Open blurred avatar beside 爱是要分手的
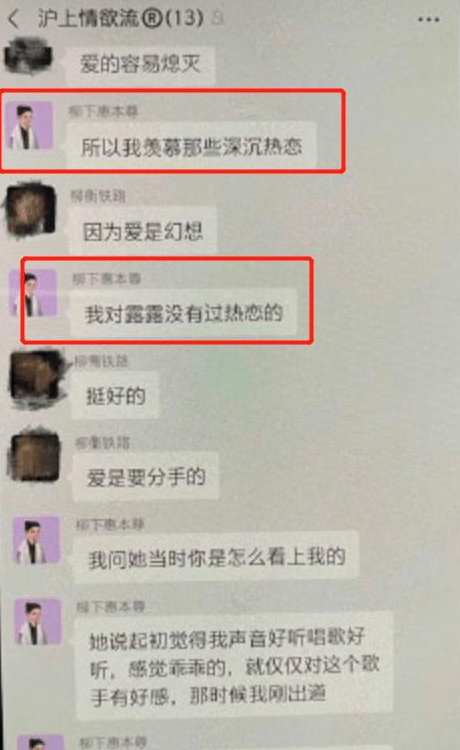This screenshot has width=460, height=750. coord(35,456)
